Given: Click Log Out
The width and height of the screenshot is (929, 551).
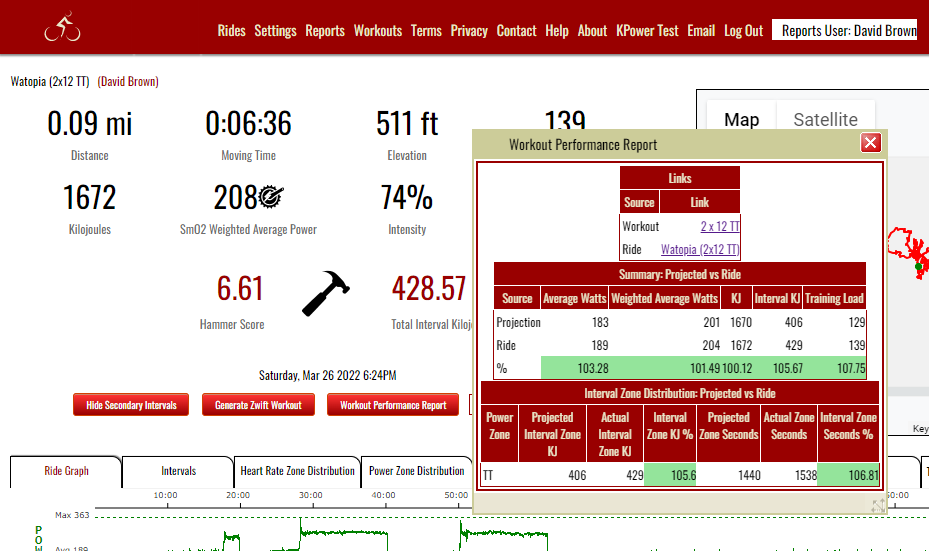Looking at the screenshot, I should pos(743,31).
